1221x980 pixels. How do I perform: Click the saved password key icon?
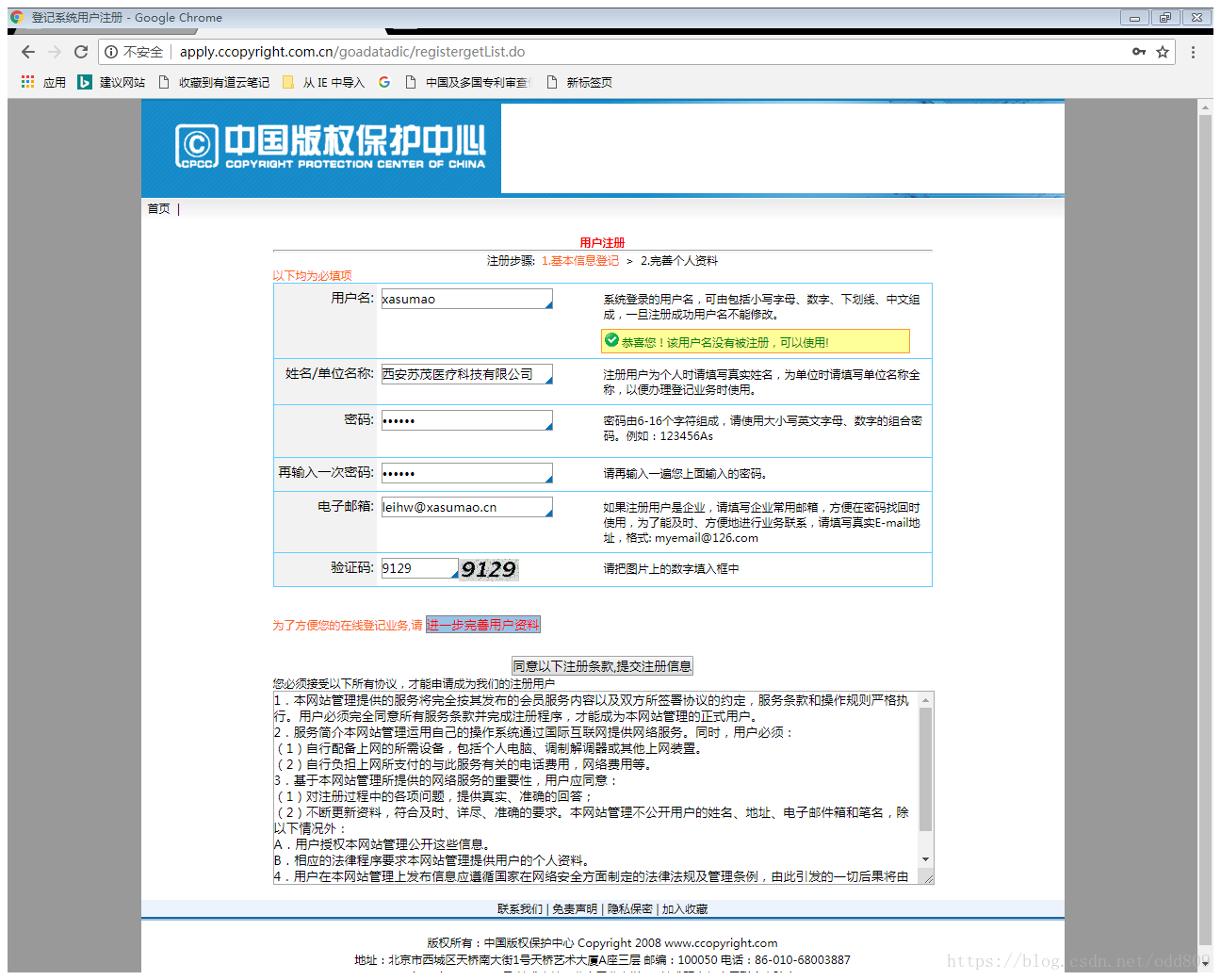point(1139,52)
